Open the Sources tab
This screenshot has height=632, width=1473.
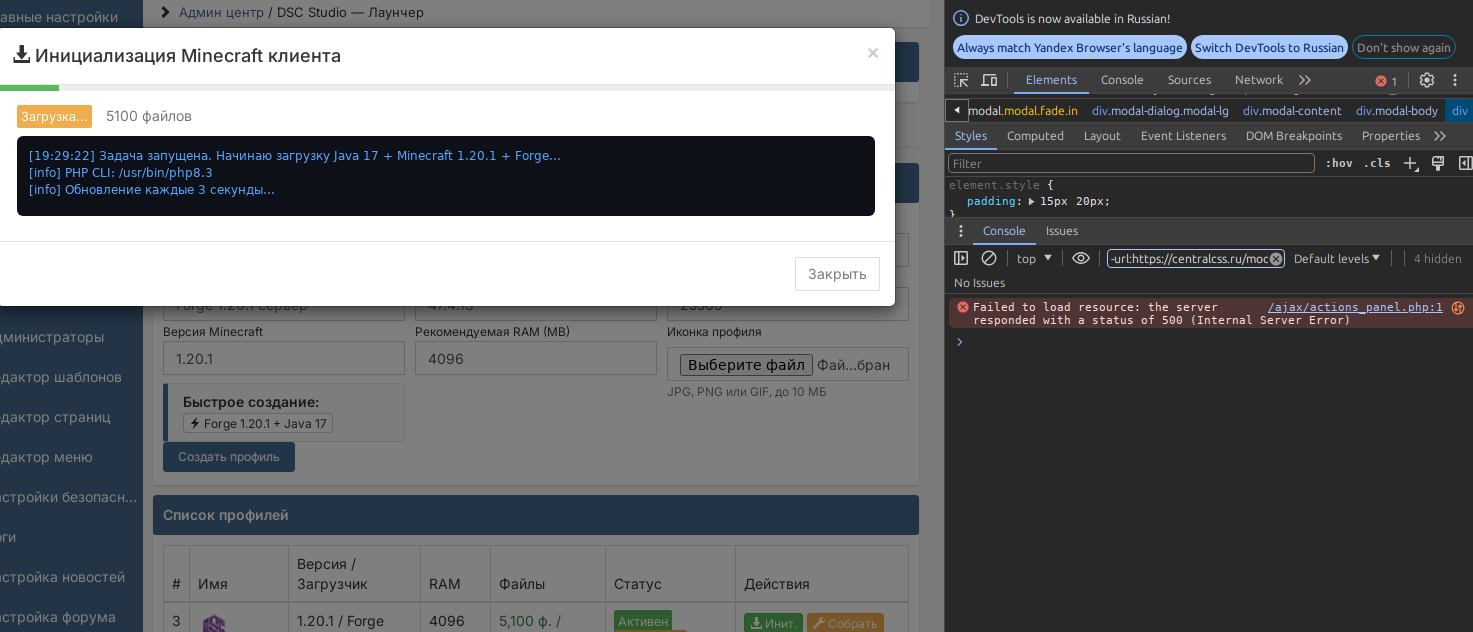tap(1189, 80)
